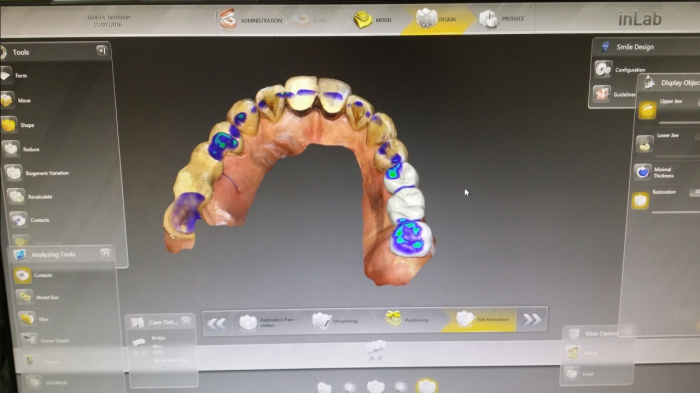This screenshot has width=700, height=393.
Task: Toggle the Model Box analyzing tool
Action: pyautogui.click(x=38, y=297)
